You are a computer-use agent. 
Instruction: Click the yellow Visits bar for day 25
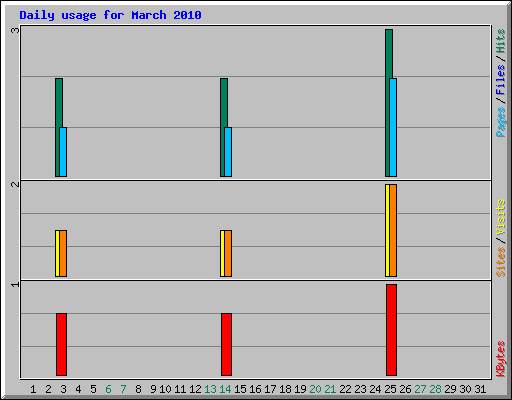click(x=387, y=230)
